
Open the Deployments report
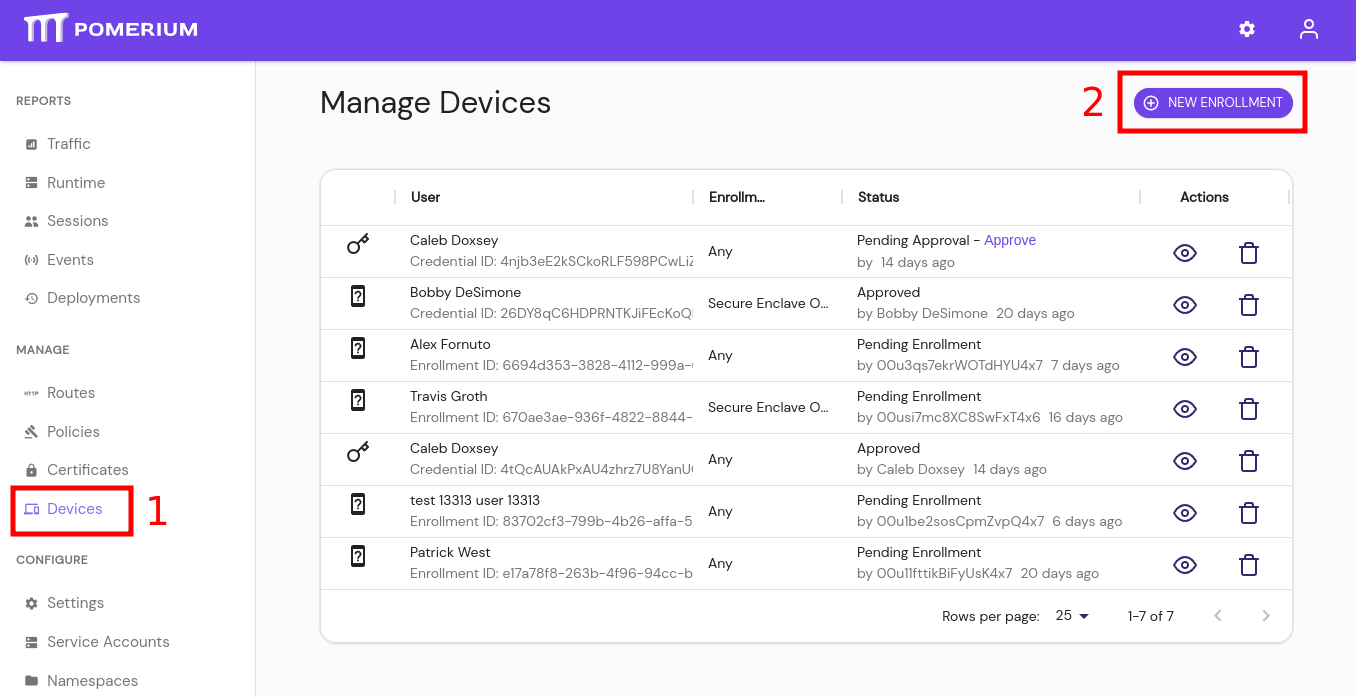click(94, 297)
